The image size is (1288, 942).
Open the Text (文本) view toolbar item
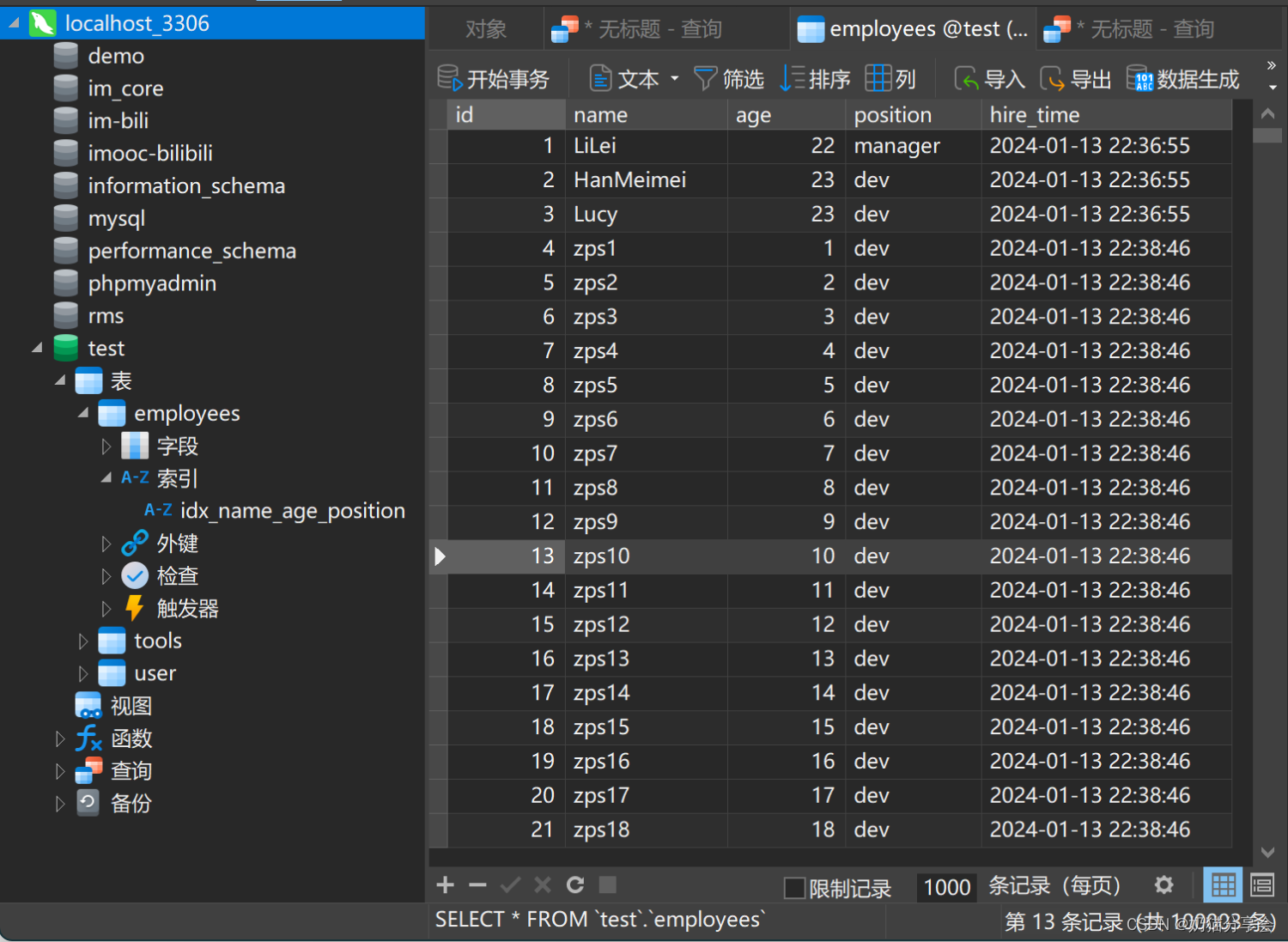(624, 79)
